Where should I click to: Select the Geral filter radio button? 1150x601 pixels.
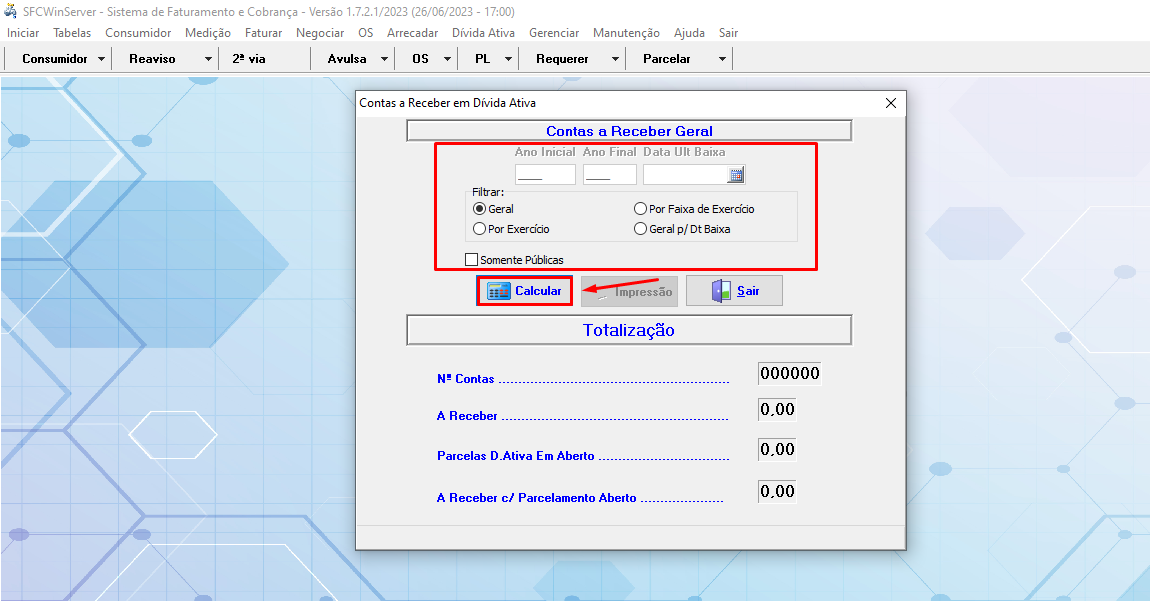(x=480, y=209)
